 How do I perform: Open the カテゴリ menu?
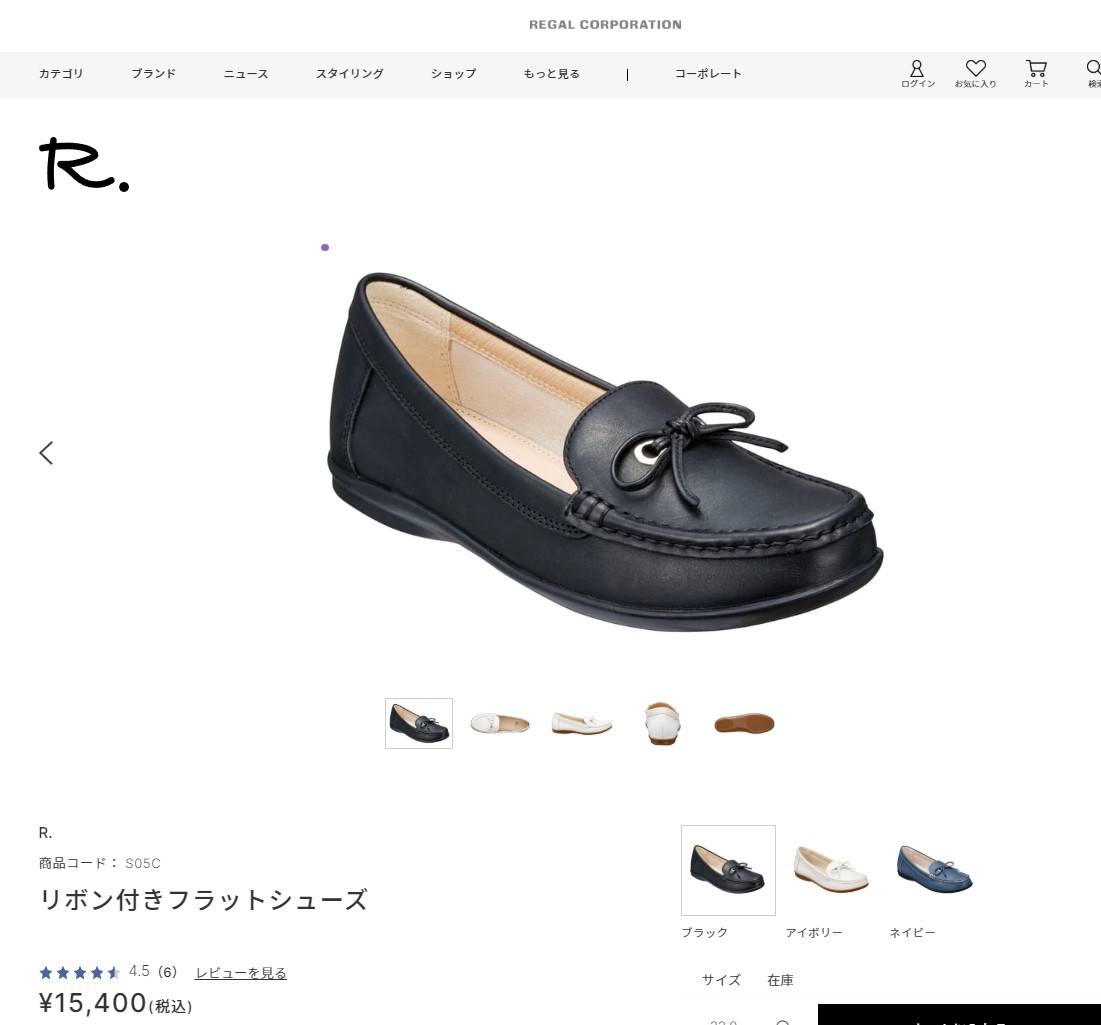pyautogui.click(x=61, y=74)
